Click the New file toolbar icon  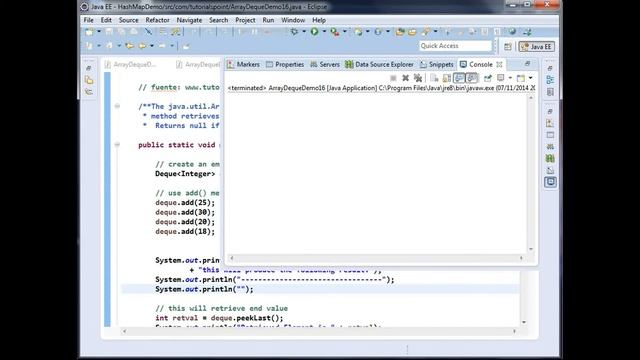click(x=89, y=32)
